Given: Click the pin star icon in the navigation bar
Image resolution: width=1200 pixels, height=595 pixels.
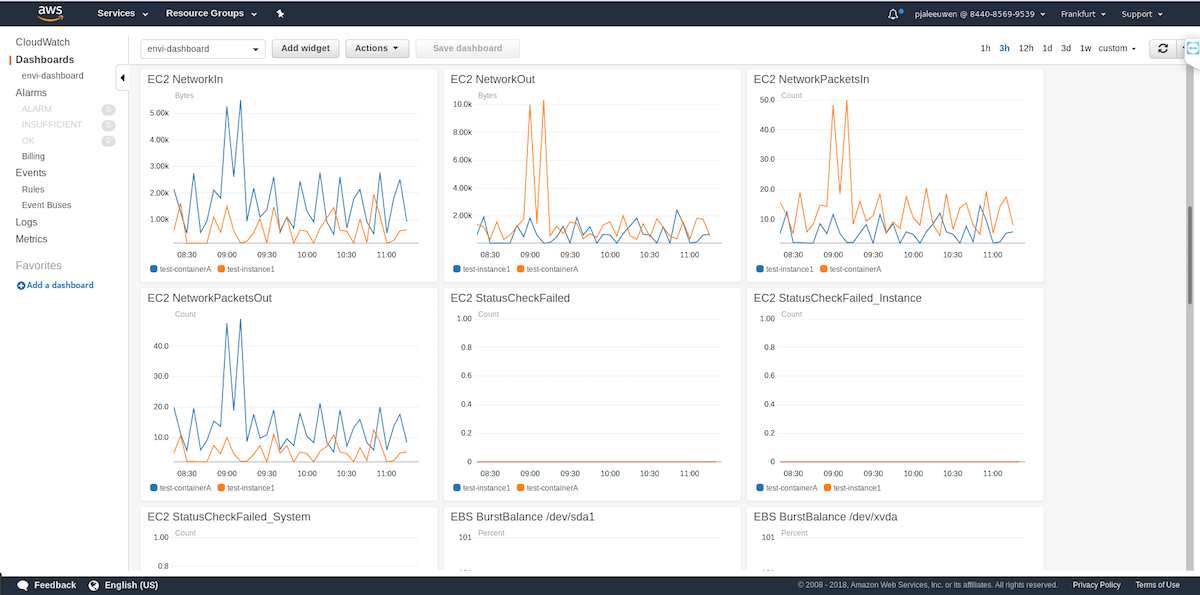Looking at the screenshot, I should [279, 13].
